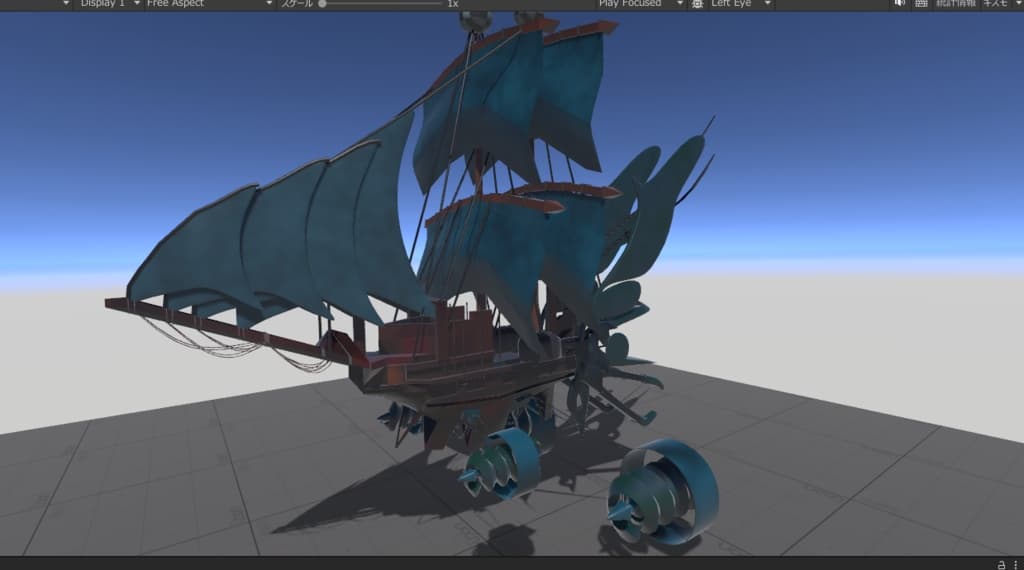
Task: Click the スケール scale slider handle
Action: pyautogui.click(x=322, y=3)
